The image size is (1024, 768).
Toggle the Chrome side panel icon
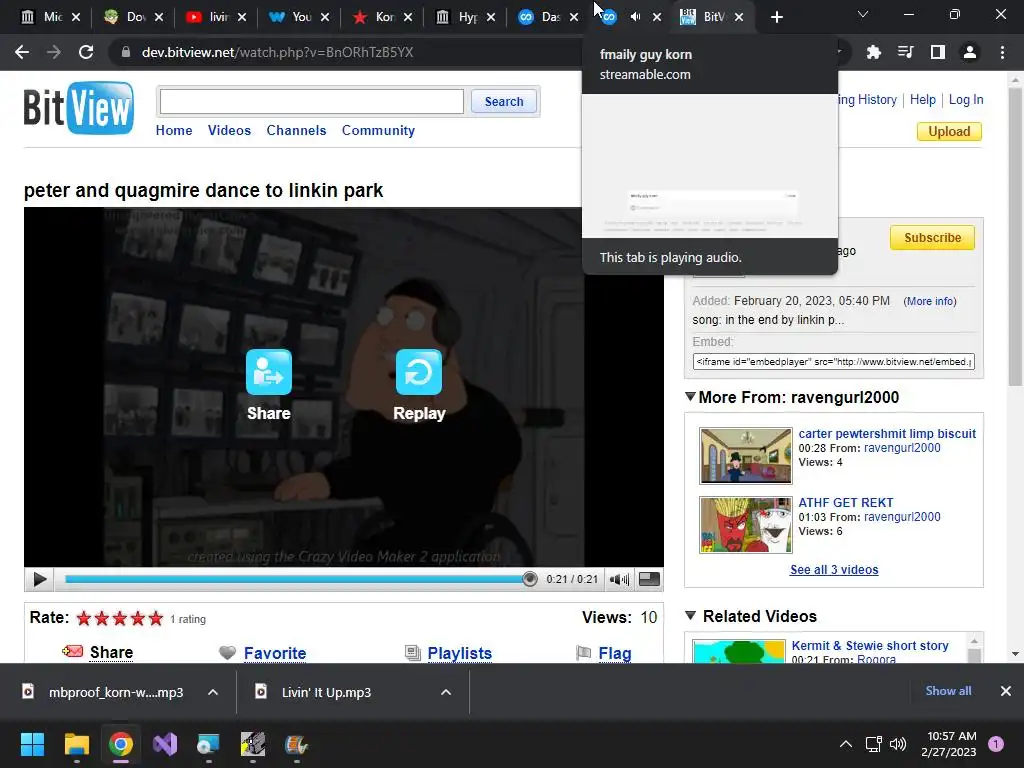click(x=938, y=52)
